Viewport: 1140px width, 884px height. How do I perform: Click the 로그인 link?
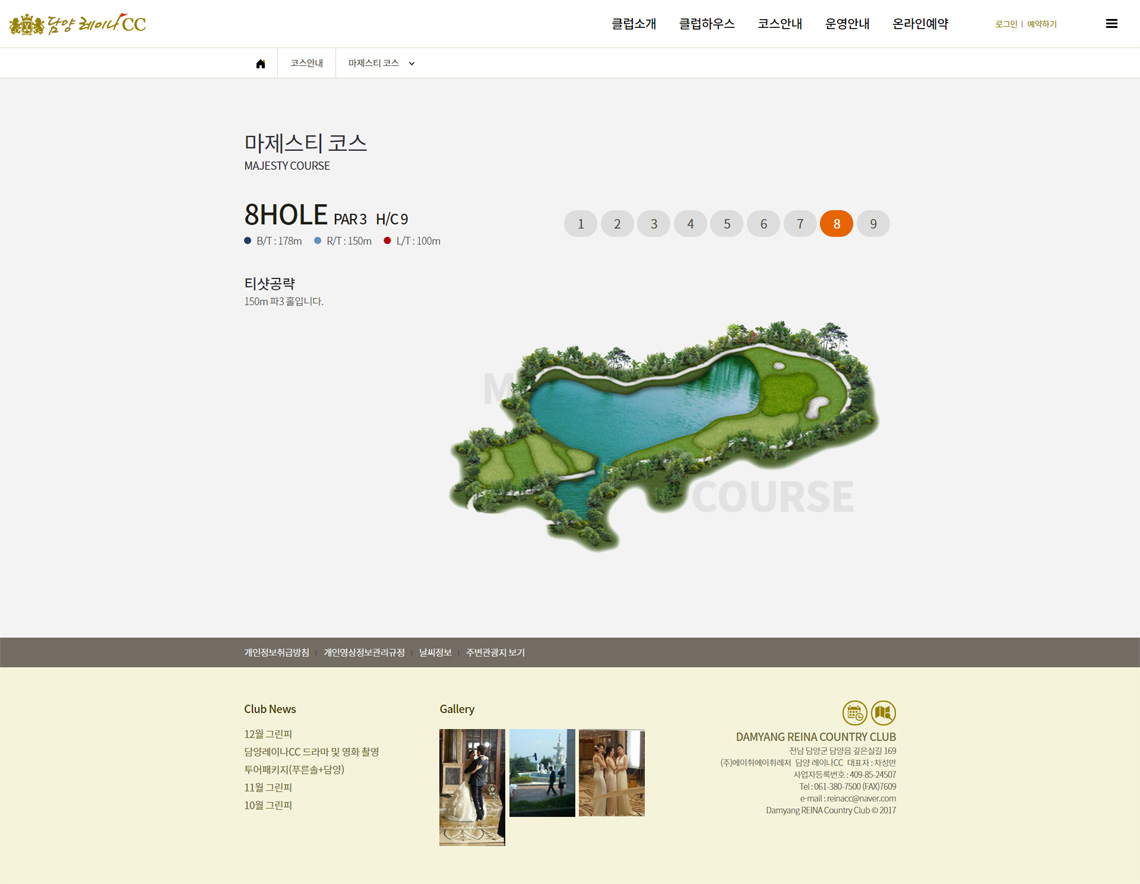[x=1006, y=24]
